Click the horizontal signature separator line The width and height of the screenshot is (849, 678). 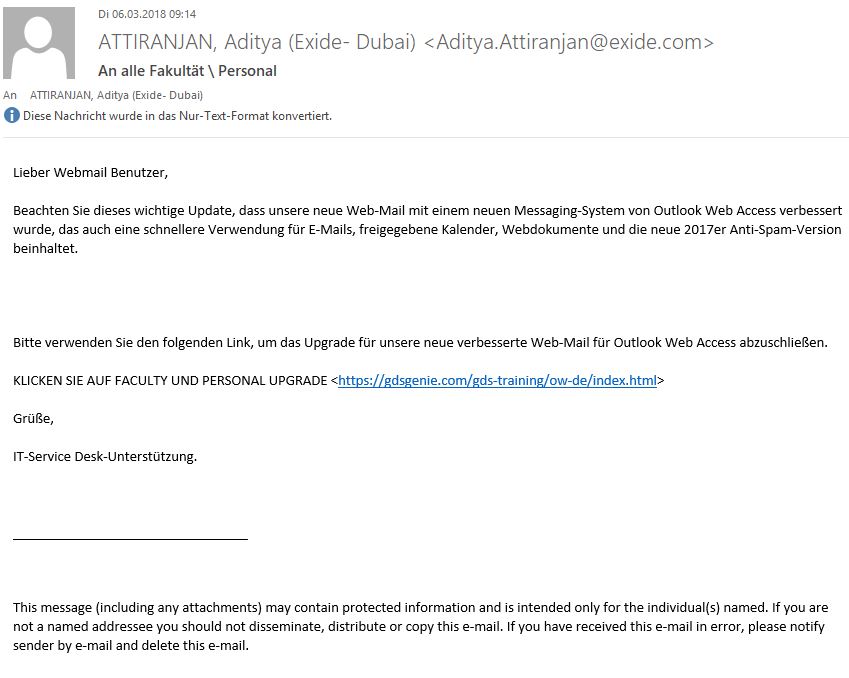coord(130,539)
